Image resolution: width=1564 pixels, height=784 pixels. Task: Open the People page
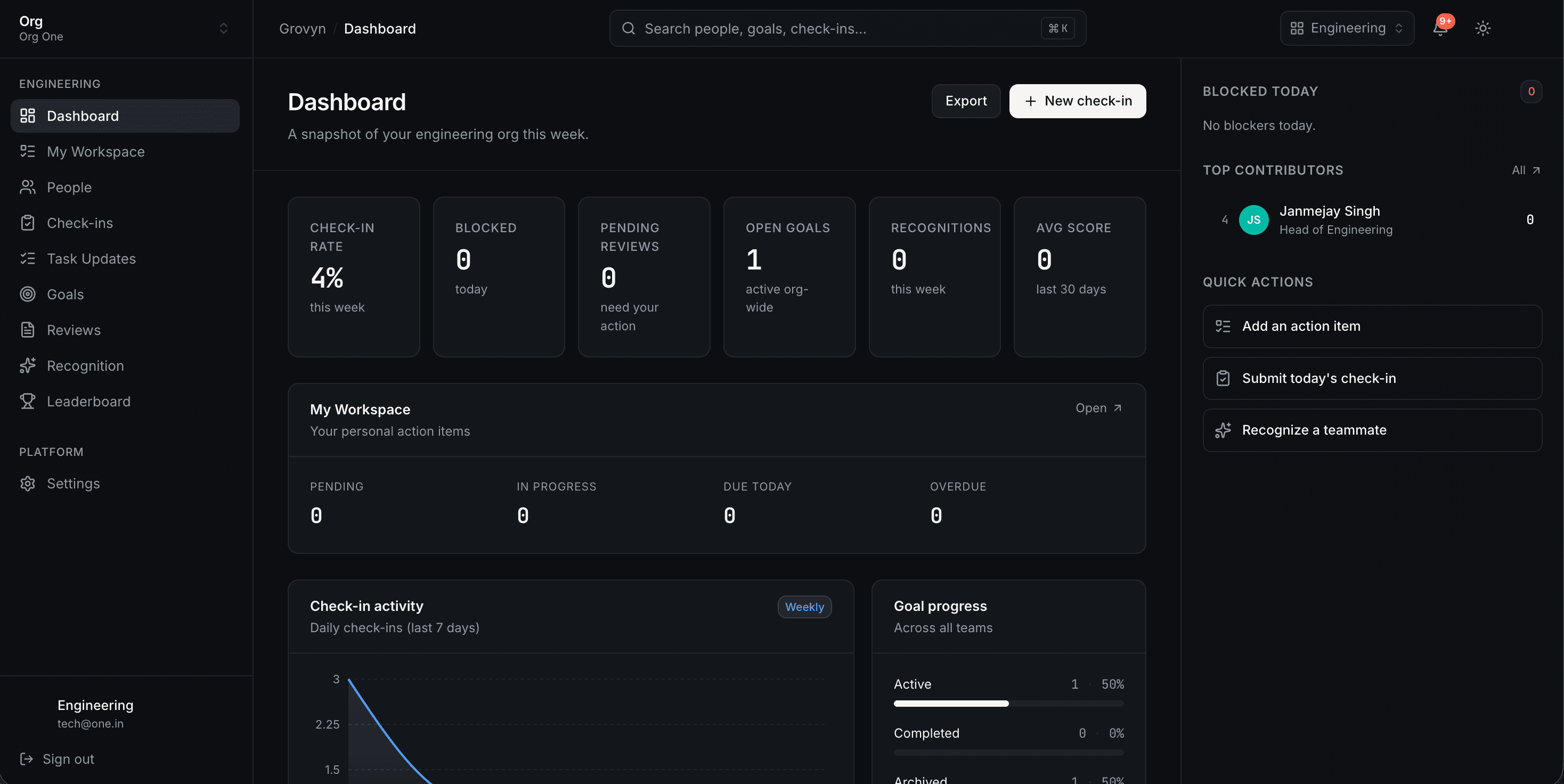click(x=125, y=187)
